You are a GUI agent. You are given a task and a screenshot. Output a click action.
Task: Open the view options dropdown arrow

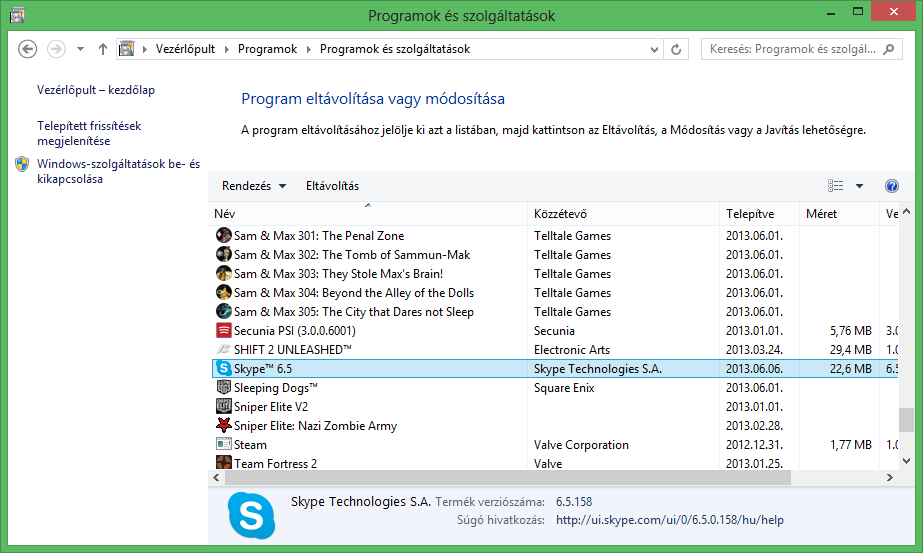(859, 186)
